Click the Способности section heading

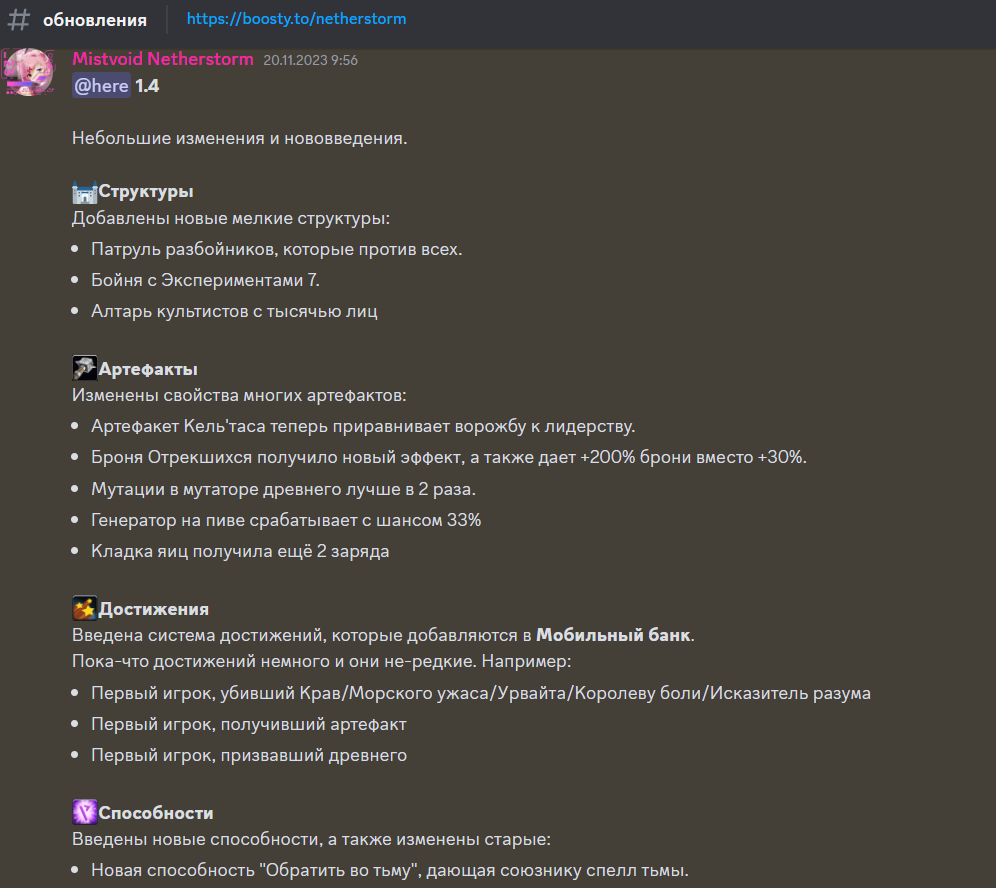click(x=156, y=813)
